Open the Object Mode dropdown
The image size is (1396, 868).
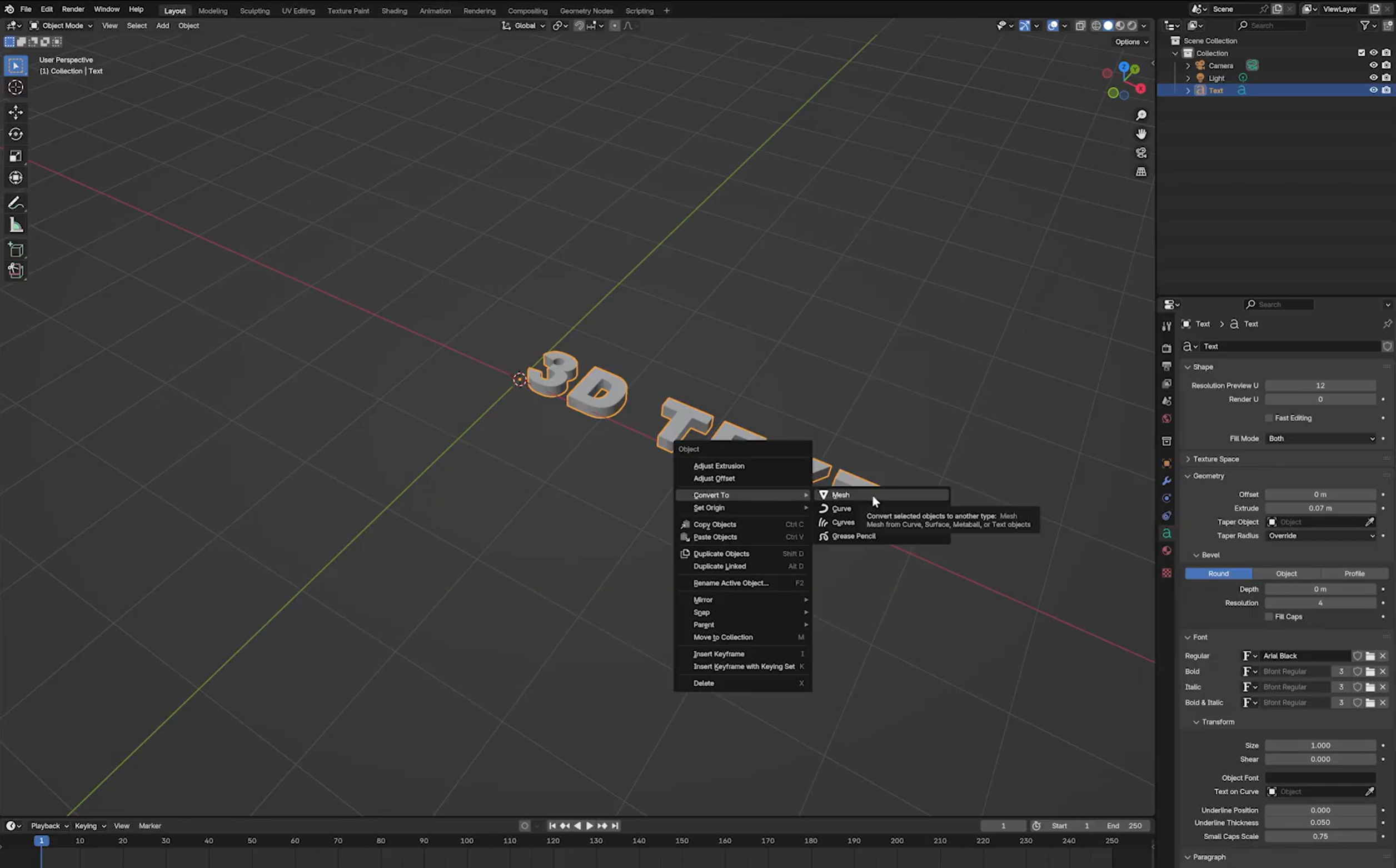point(62,25)
